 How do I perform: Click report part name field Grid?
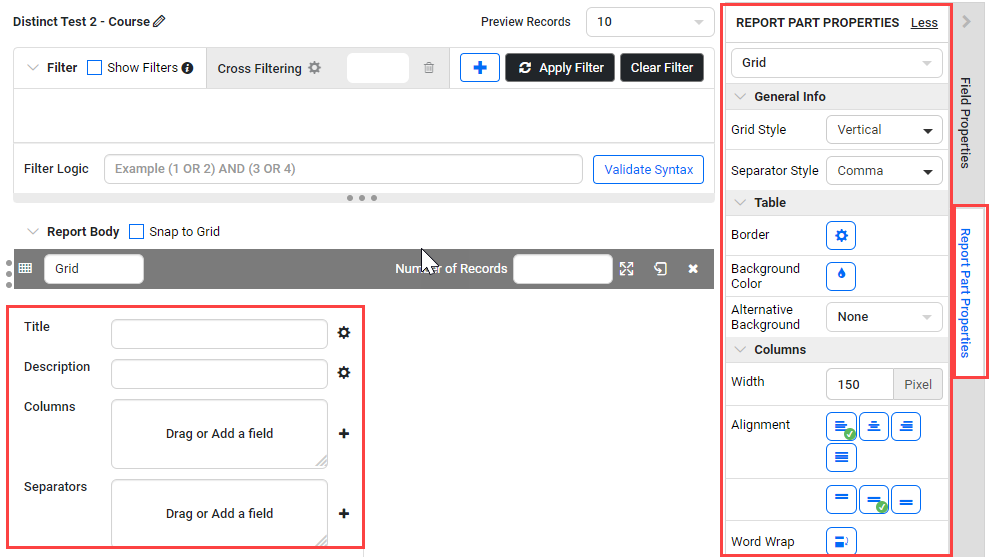tap(93, 268)
